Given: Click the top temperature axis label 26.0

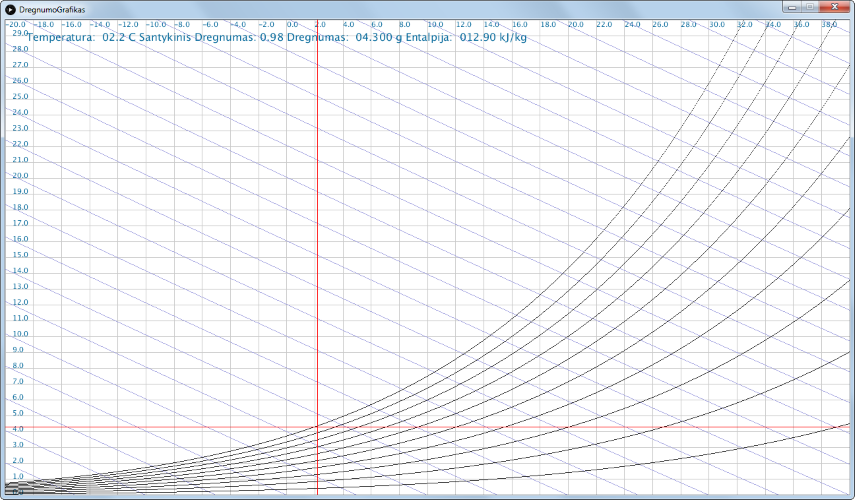Looking at the screenshot, I should (660, 25).
